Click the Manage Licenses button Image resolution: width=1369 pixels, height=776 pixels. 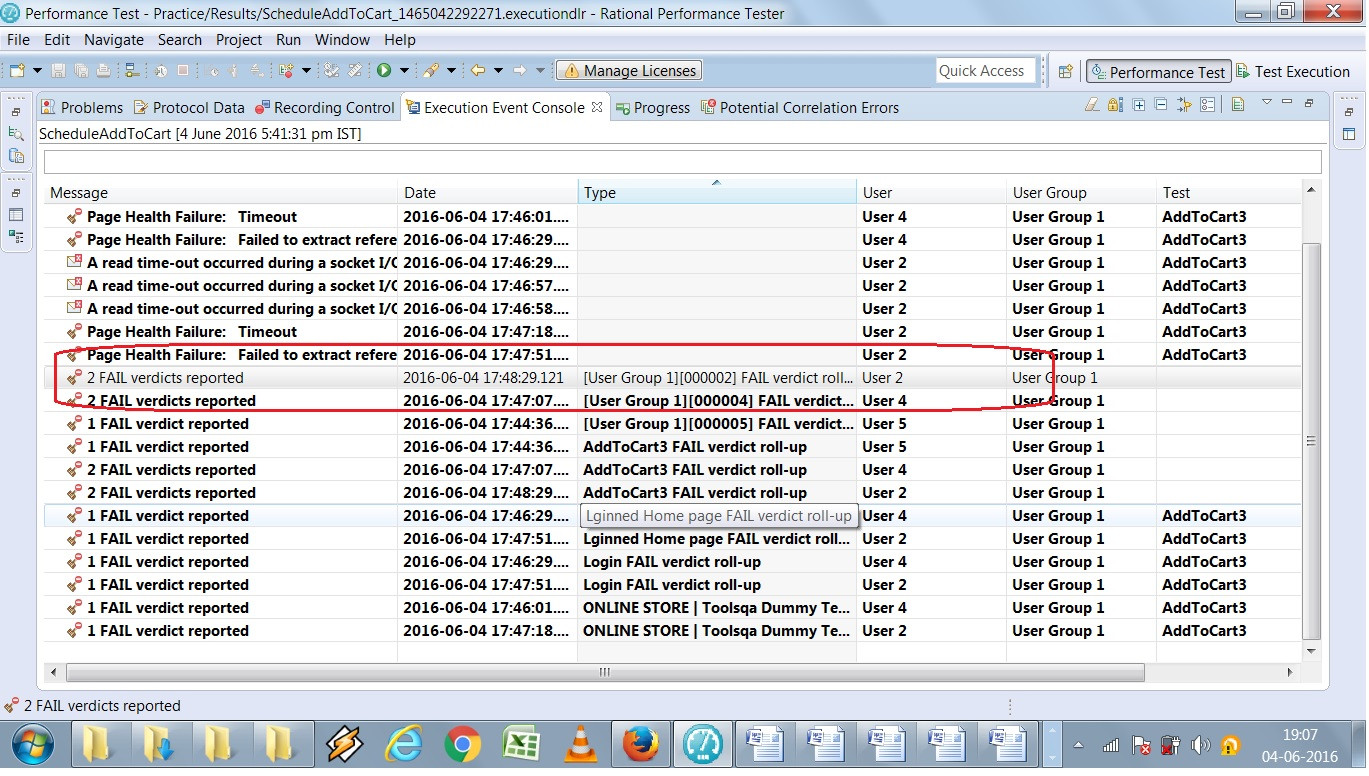point(629,71)
